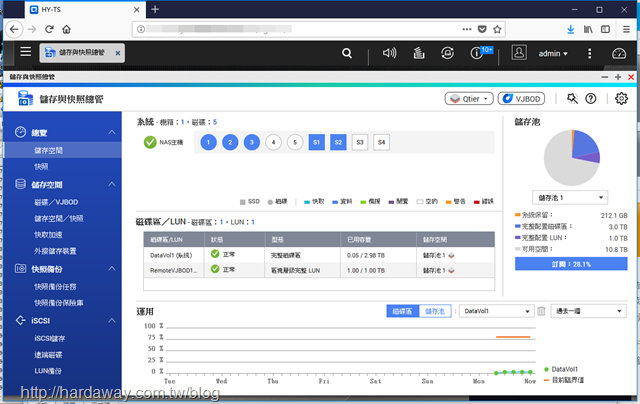Open background tasks icon in QTS toolbar
The height and width of the screenshot is (404, 640).
coord(419,53)
